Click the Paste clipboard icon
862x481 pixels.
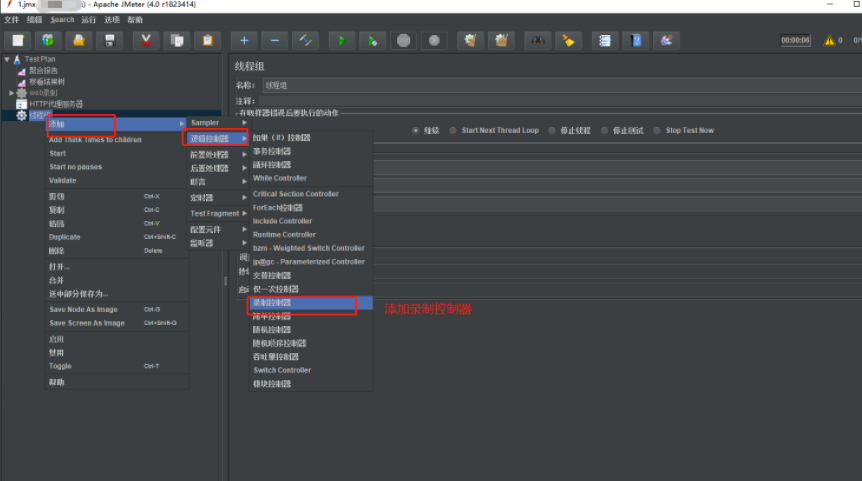click(207, 41)
